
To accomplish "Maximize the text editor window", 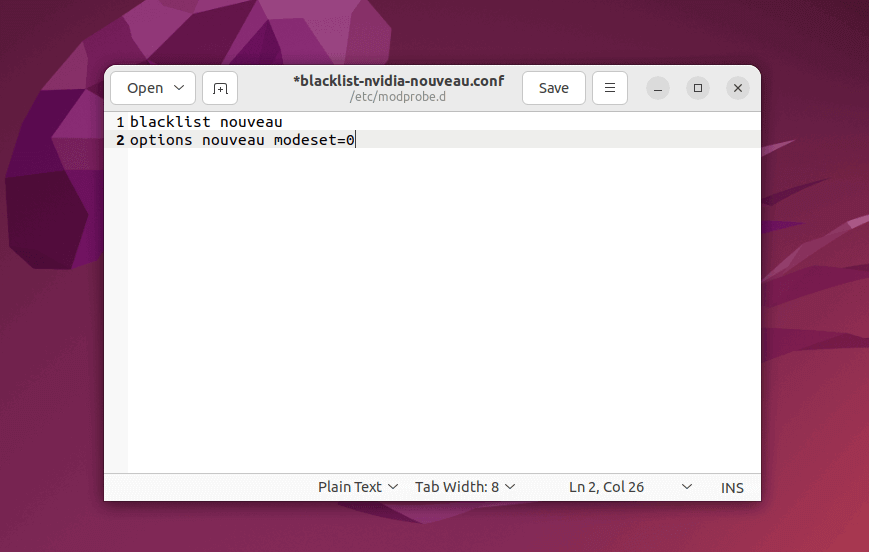I will coord(698,88).
